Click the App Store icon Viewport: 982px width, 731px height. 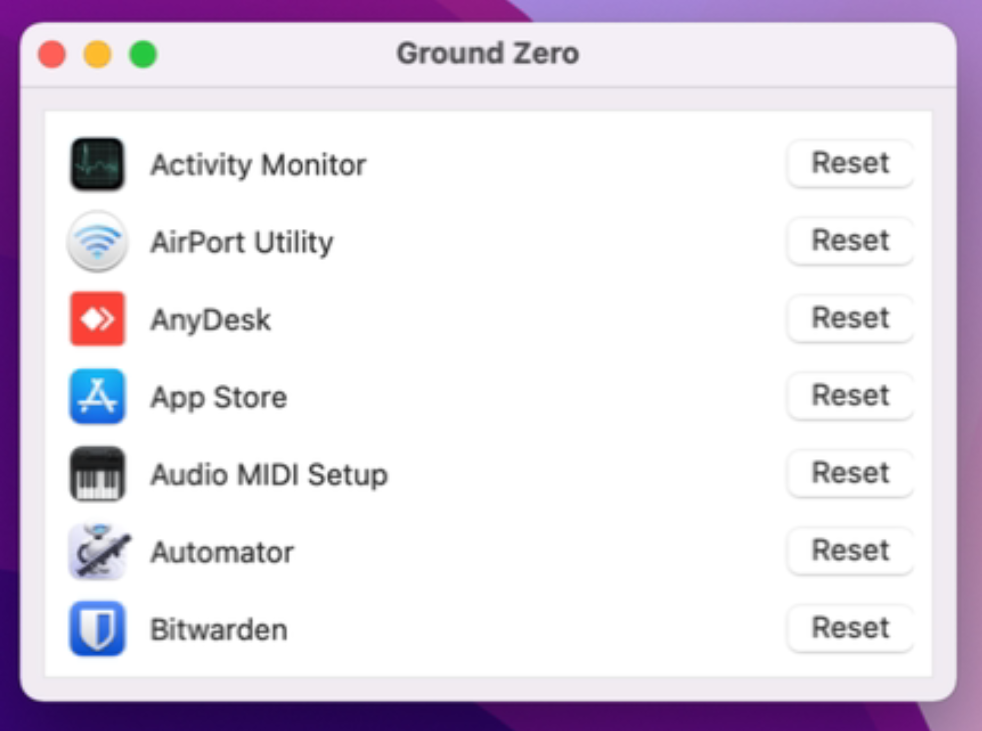pos(97,397)
